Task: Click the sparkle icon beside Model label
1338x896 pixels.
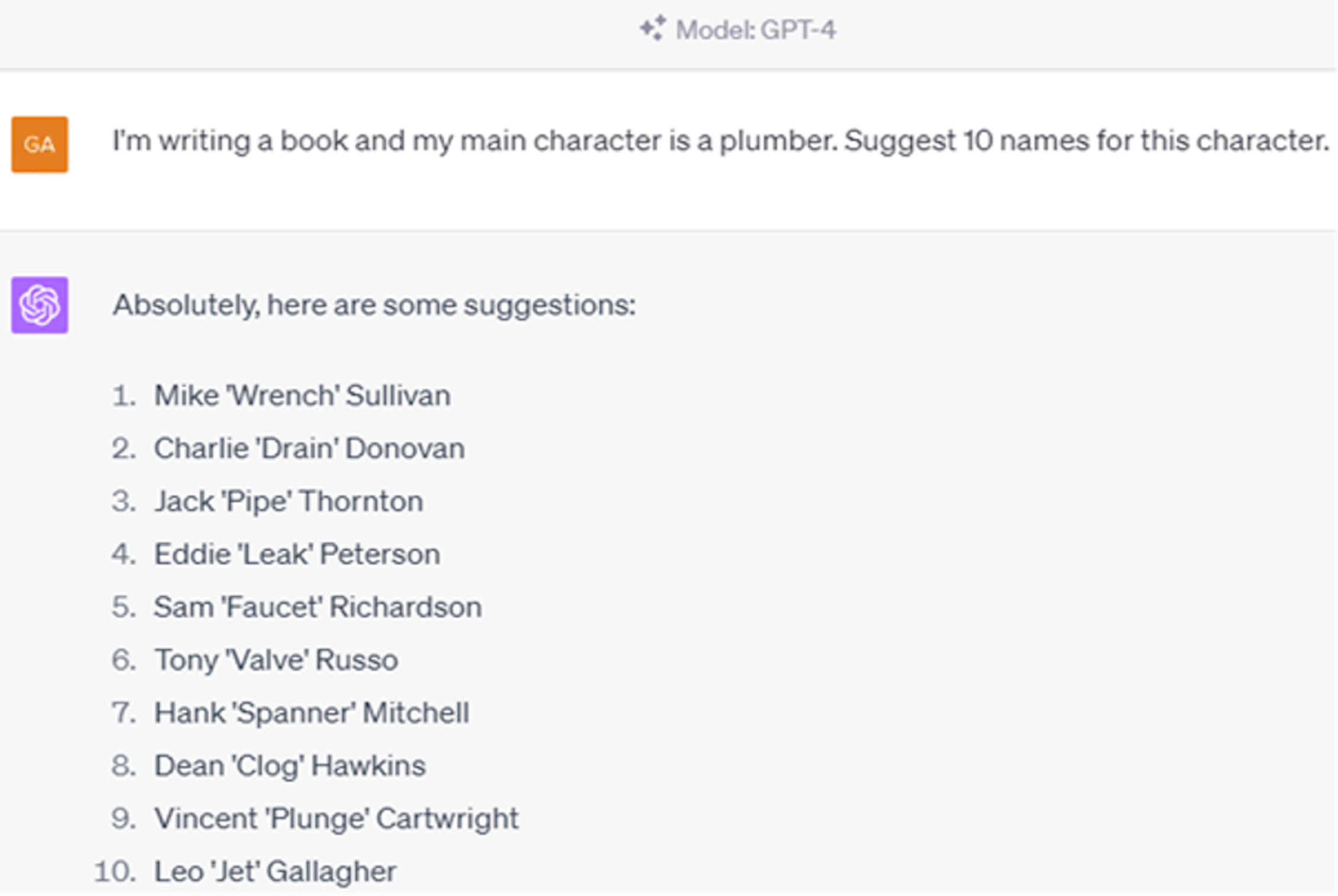Action: (653, 28)
